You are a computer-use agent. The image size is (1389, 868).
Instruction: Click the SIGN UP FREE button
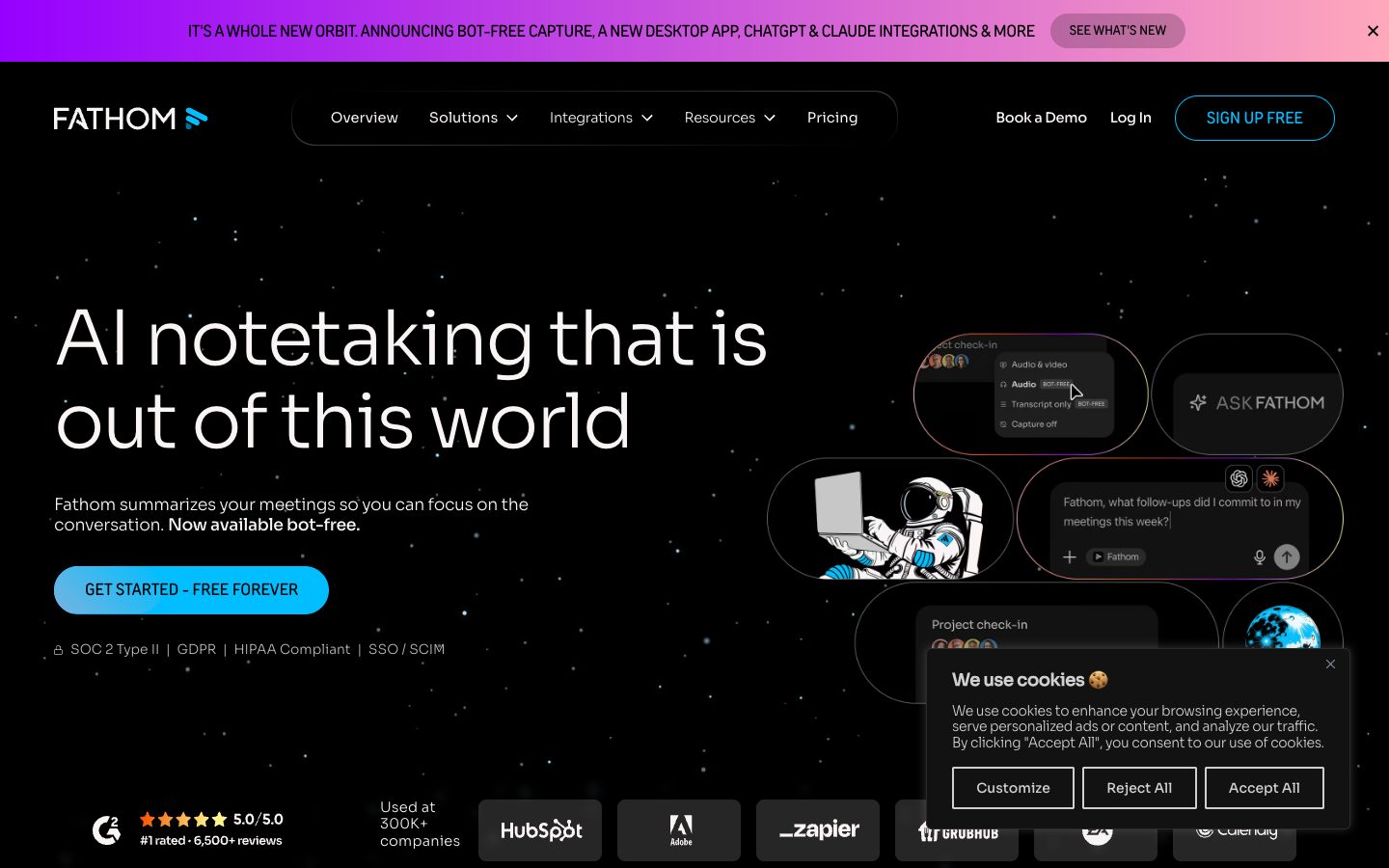(1254, 118)
